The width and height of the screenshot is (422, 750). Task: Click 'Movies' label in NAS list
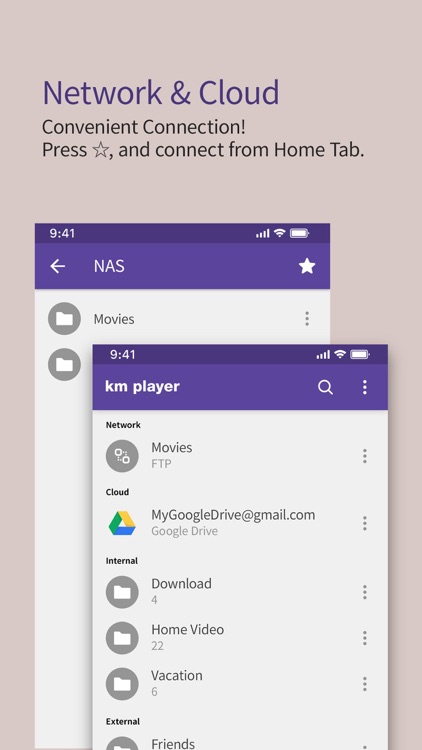114,319
